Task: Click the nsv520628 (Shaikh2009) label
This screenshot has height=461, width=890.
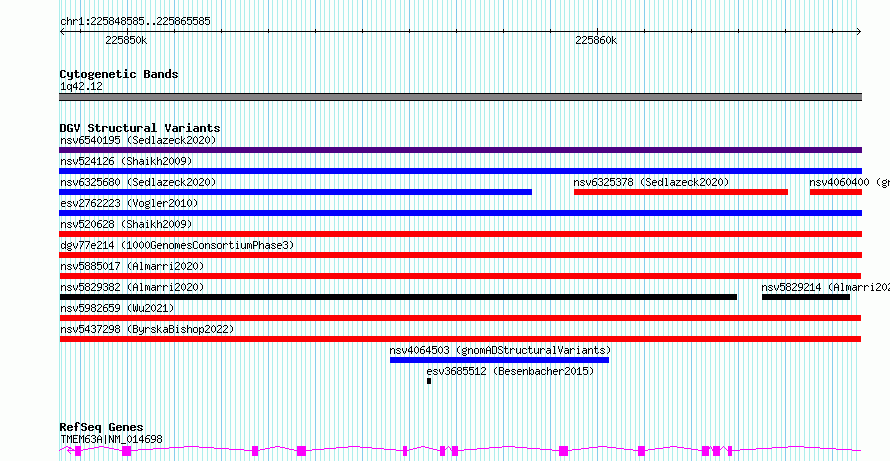Action: 126,224
